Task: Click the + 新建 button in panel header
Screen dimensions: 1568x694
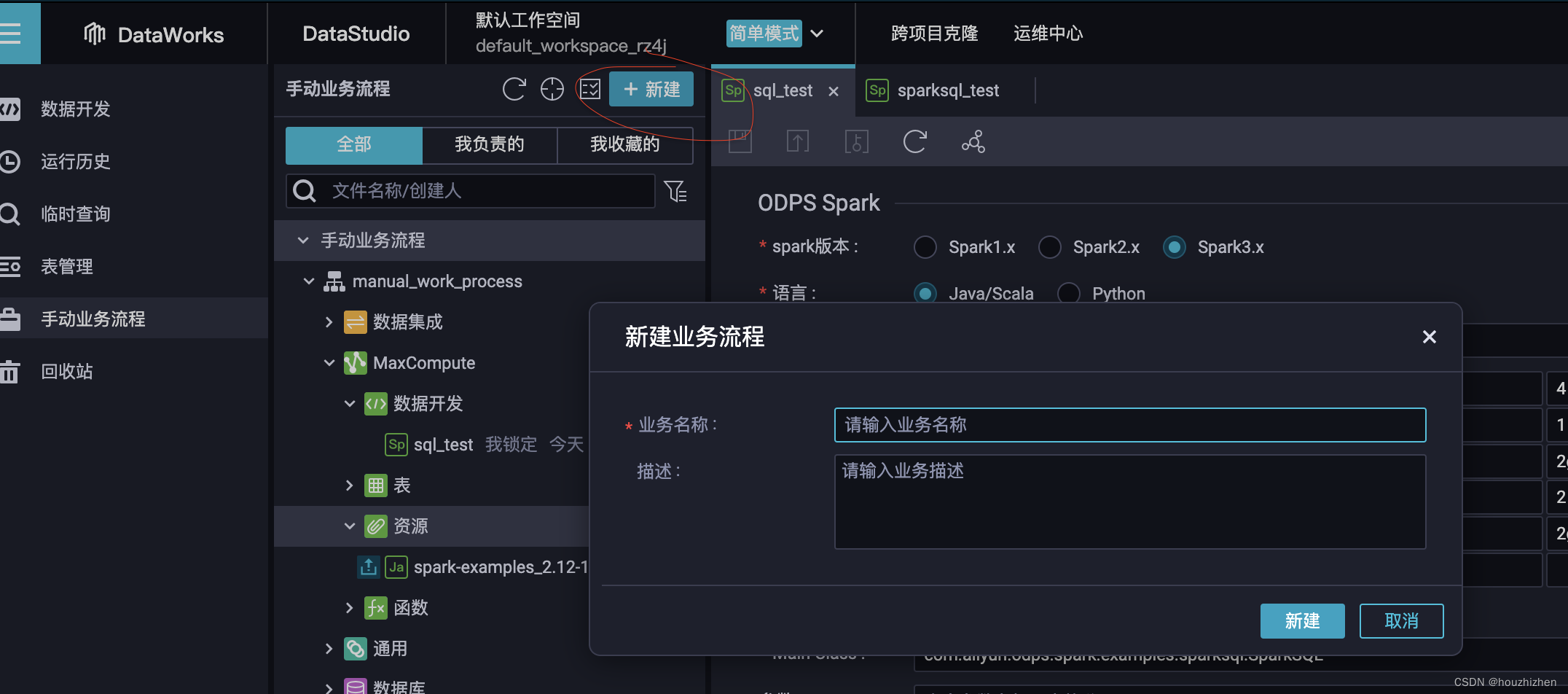Action: pyautogui.click(x=651, y=89)
